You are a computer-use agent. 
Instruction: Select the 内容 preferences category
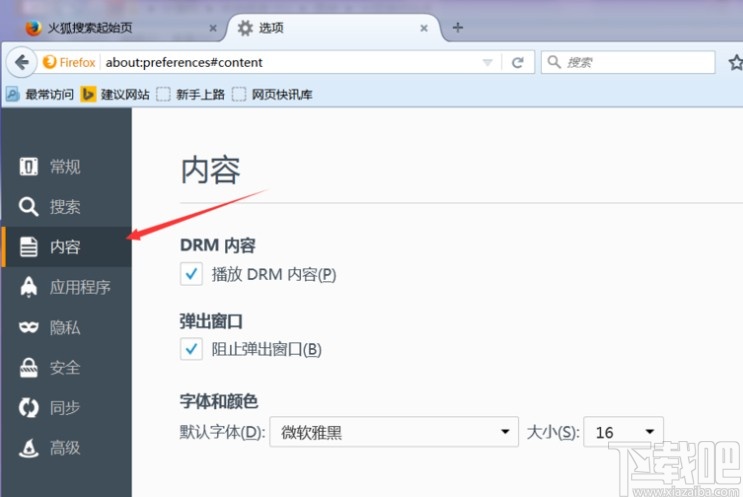tap(66, 247)
